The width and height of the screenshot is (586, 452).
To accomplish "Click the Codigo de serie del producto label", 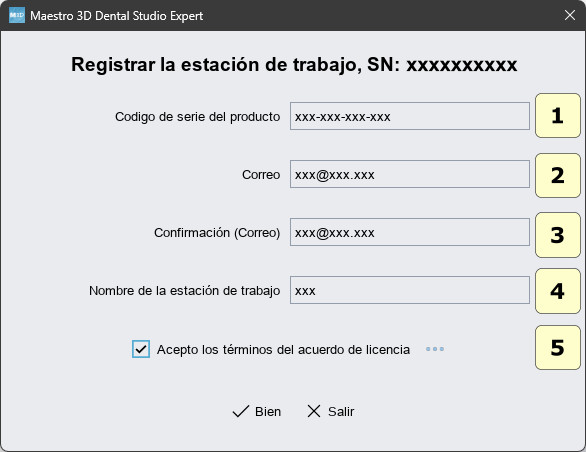I will (x=197, y=117).
